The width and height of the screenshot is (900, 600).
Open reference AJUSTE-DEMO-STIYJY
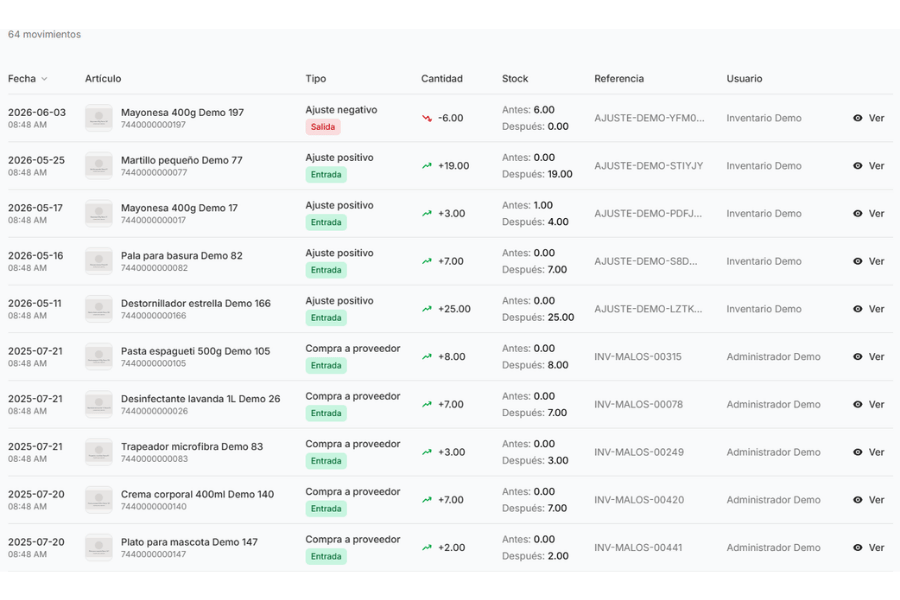click(x=649, y=165)
